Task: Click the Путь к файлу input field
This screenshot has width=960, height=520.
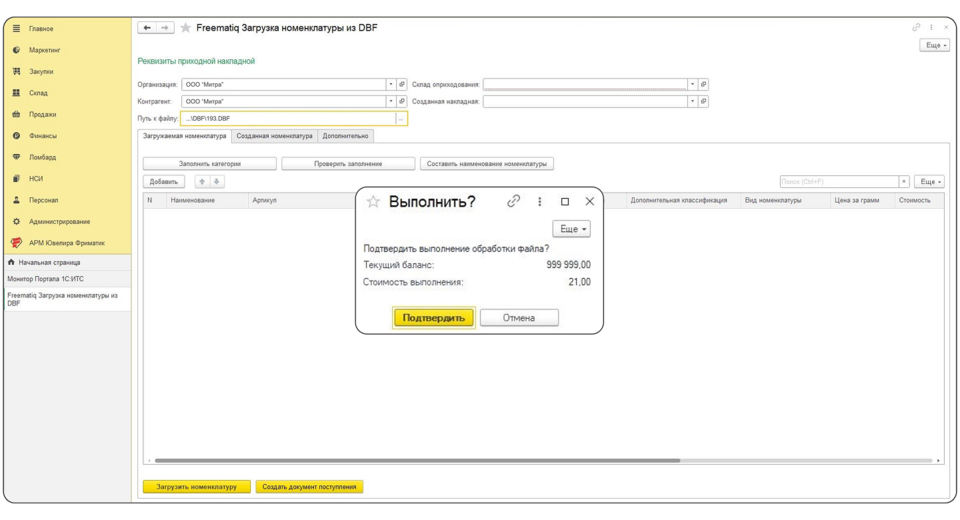Action: pyautogui.click(x=288, y=119)
